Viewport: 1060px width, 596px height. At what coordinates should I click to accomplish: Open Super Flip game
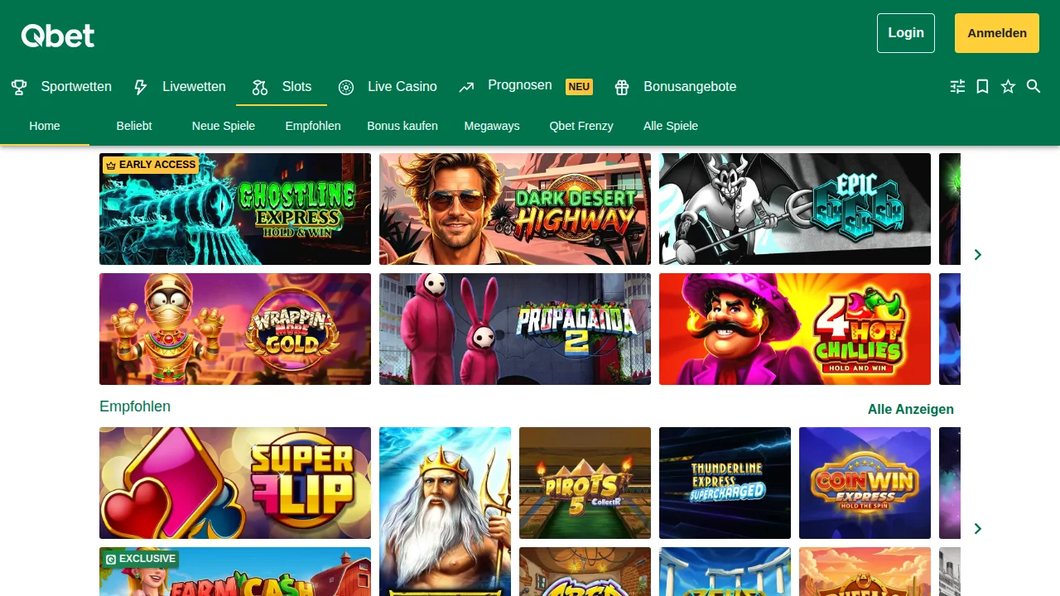pos(235,482)
